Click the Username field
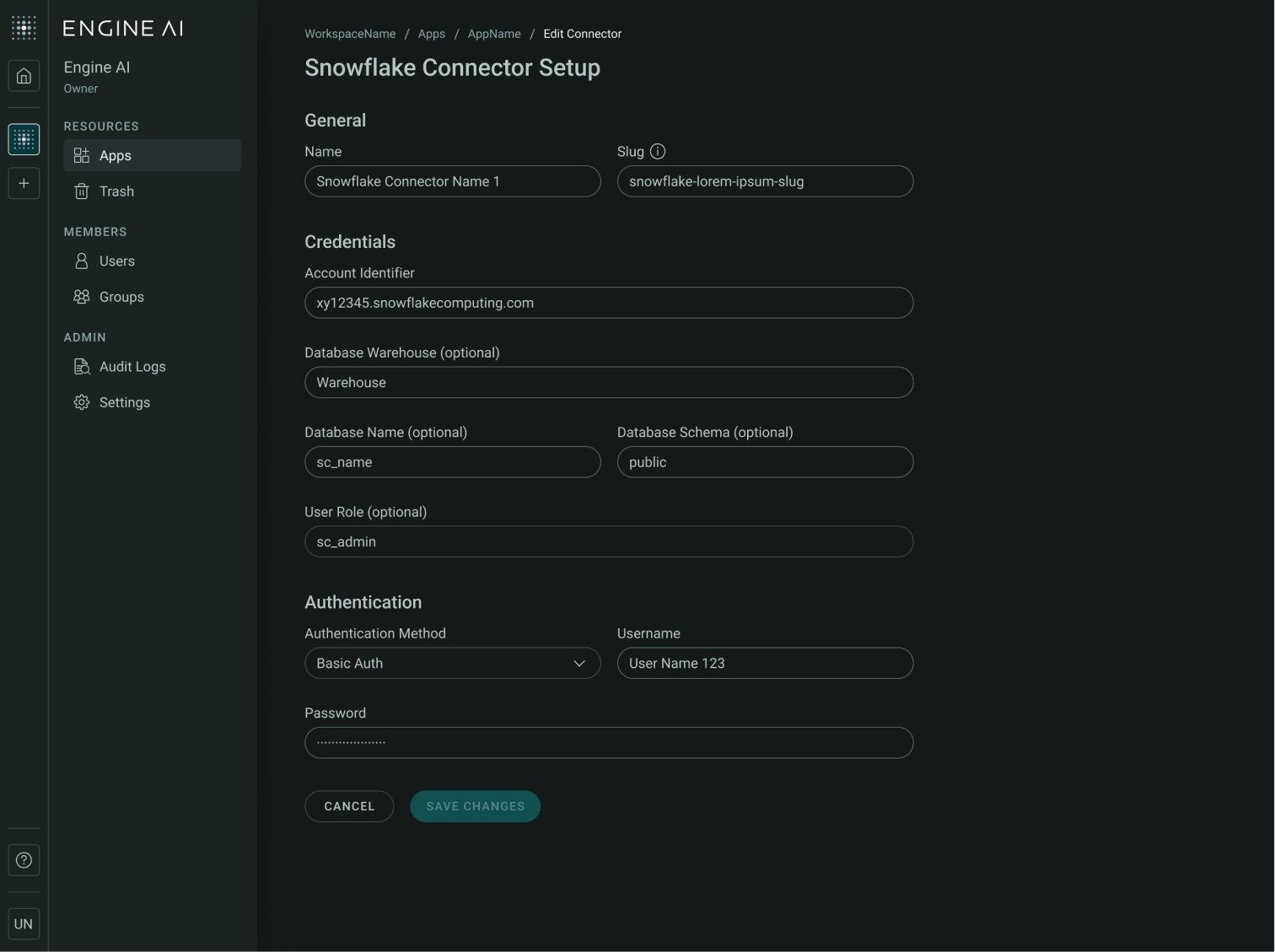 pos(765,664)
